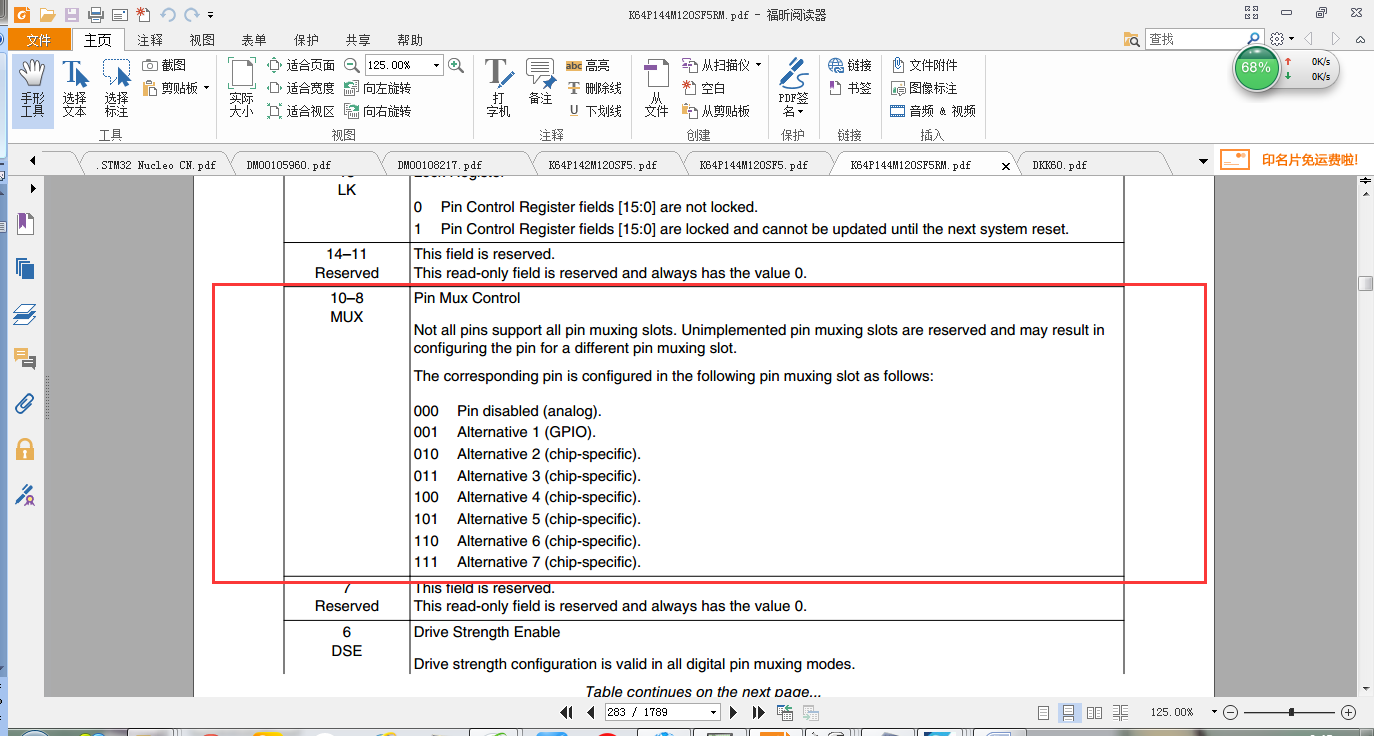Insert Audio & Video (音频 & 视频)
Viewport: 1374px width, 736px height.
[x=933, y=111]
